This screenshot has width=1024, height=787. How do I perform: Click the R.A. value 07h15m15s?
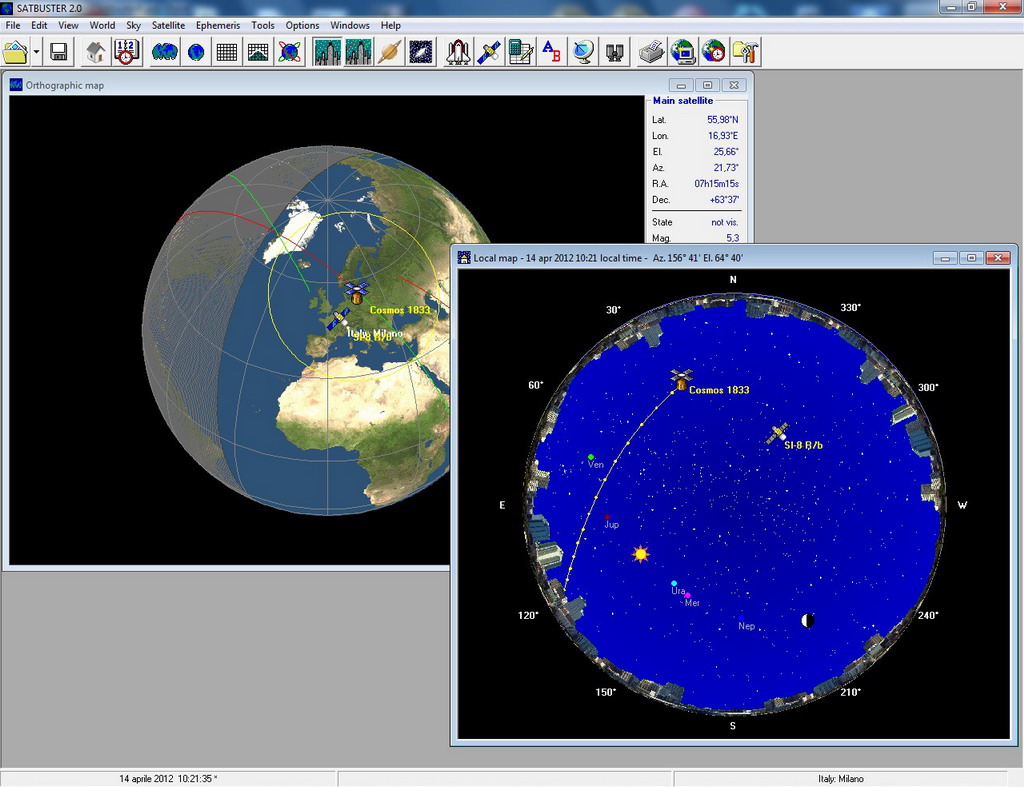716,184
